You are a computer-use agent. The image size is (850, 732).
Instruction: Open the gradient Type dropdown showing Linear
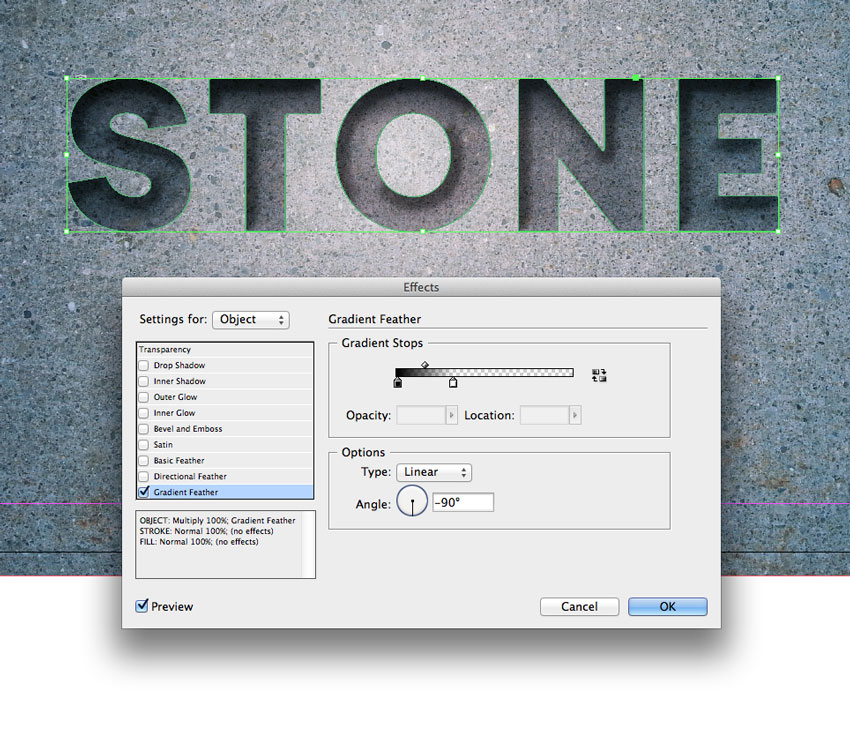click(433, 472)
